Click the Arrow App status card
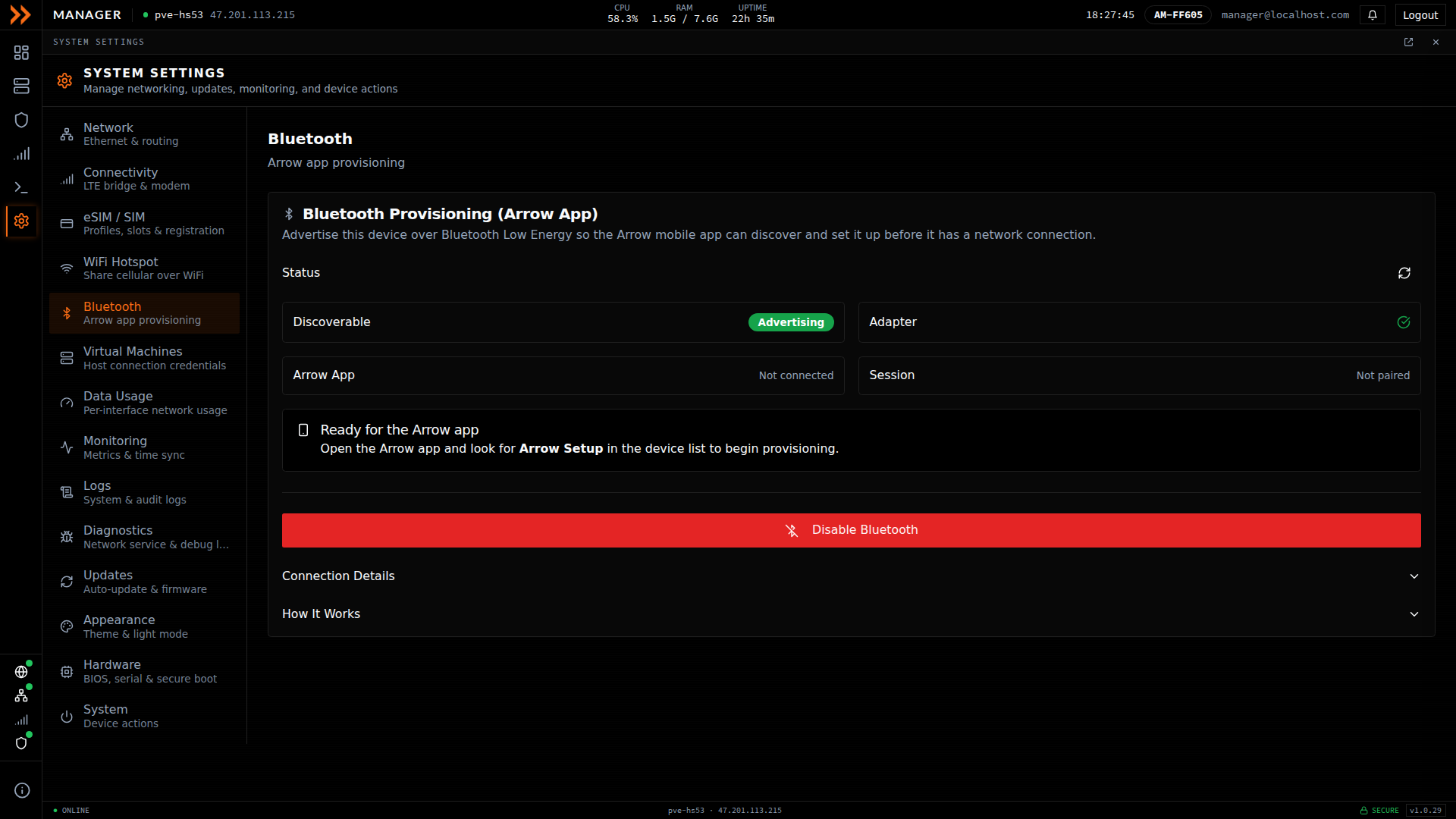Screen dimensions: 1456x819 (x=563, y=375)
